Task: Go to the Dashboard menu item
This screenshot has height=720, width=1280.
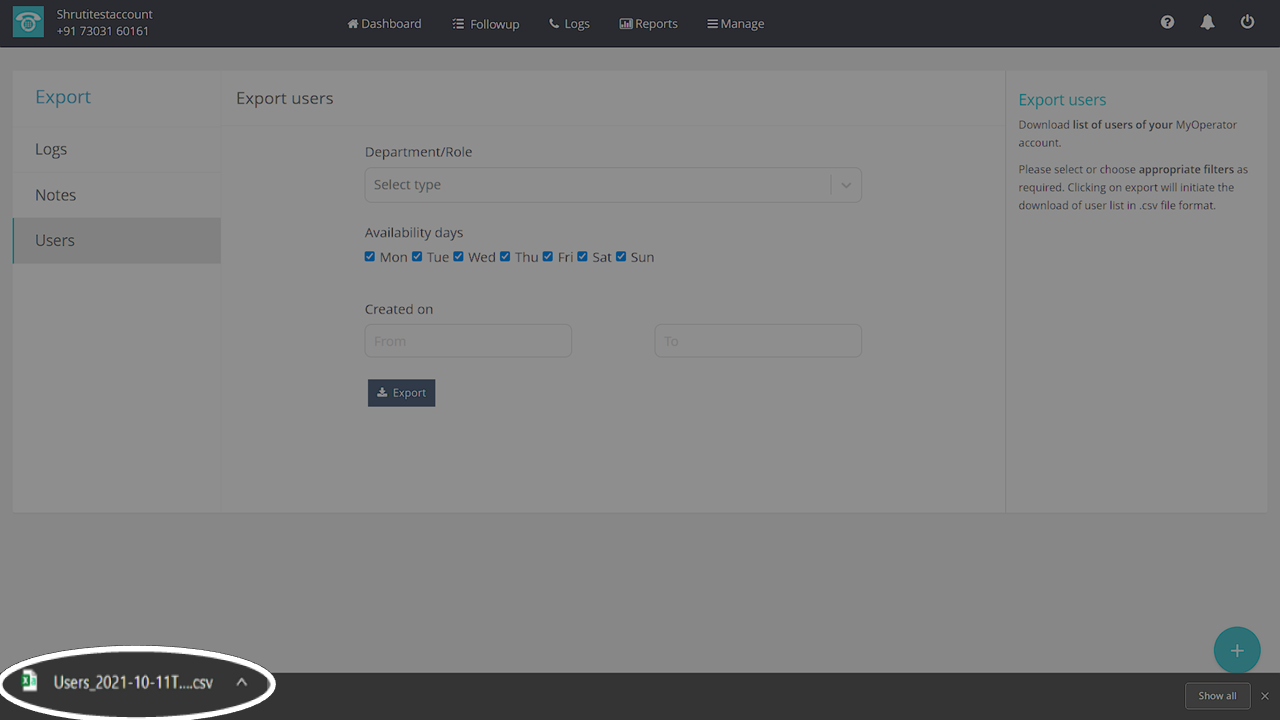Action: click(384, 24)
